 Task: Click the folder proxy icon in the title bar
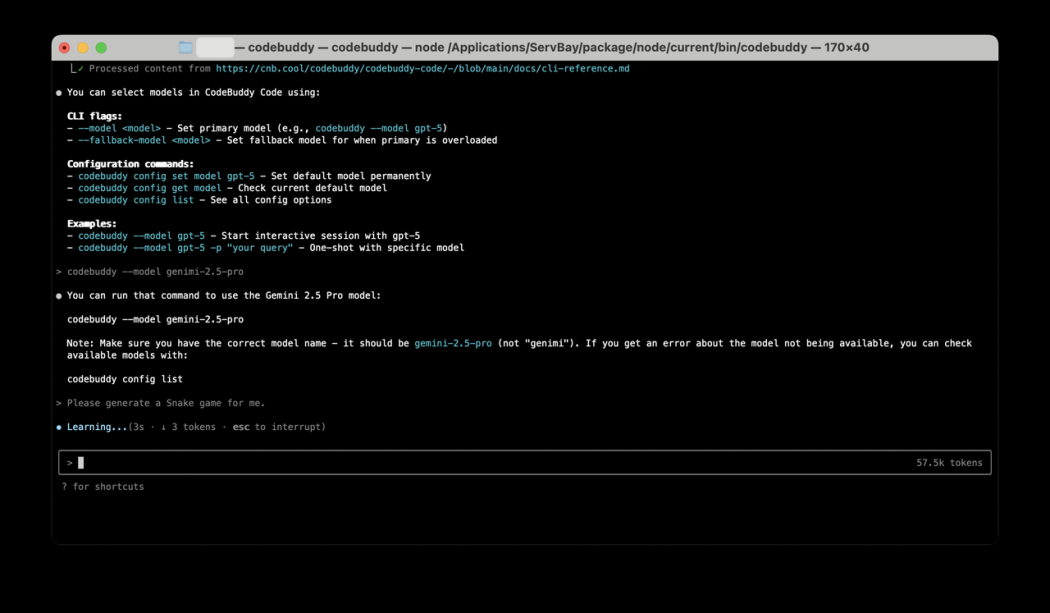pyautogui.click(x=185, y=48)
